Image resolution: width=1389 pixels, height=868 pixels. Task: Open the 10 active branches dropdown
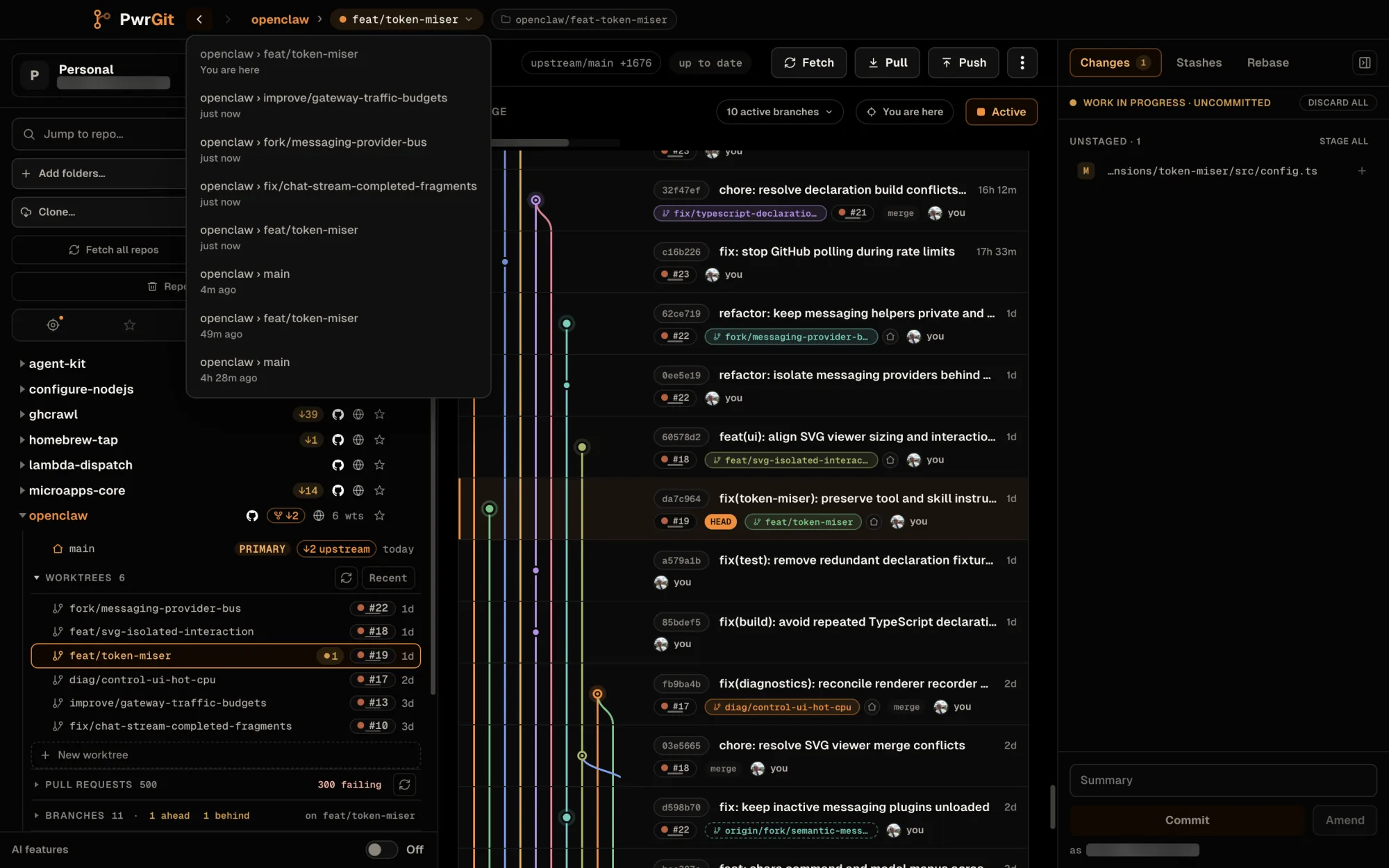click(779, 112)
